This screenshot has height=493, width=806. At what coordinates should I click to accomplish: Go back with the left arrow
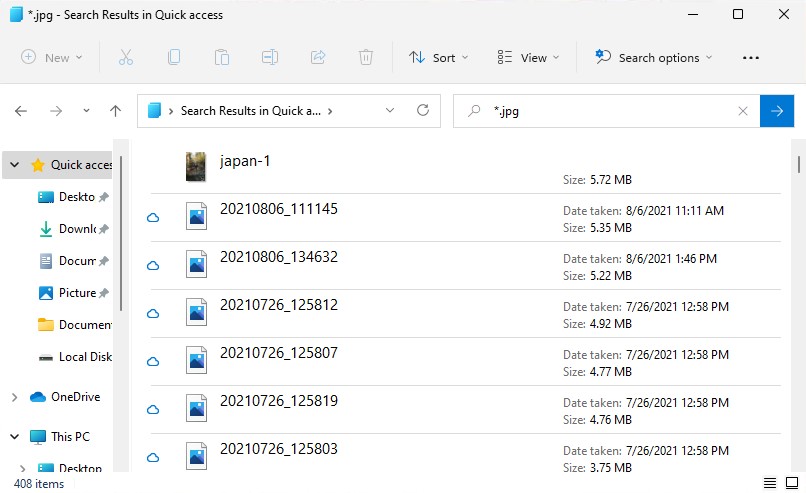[x=21, y=111]
